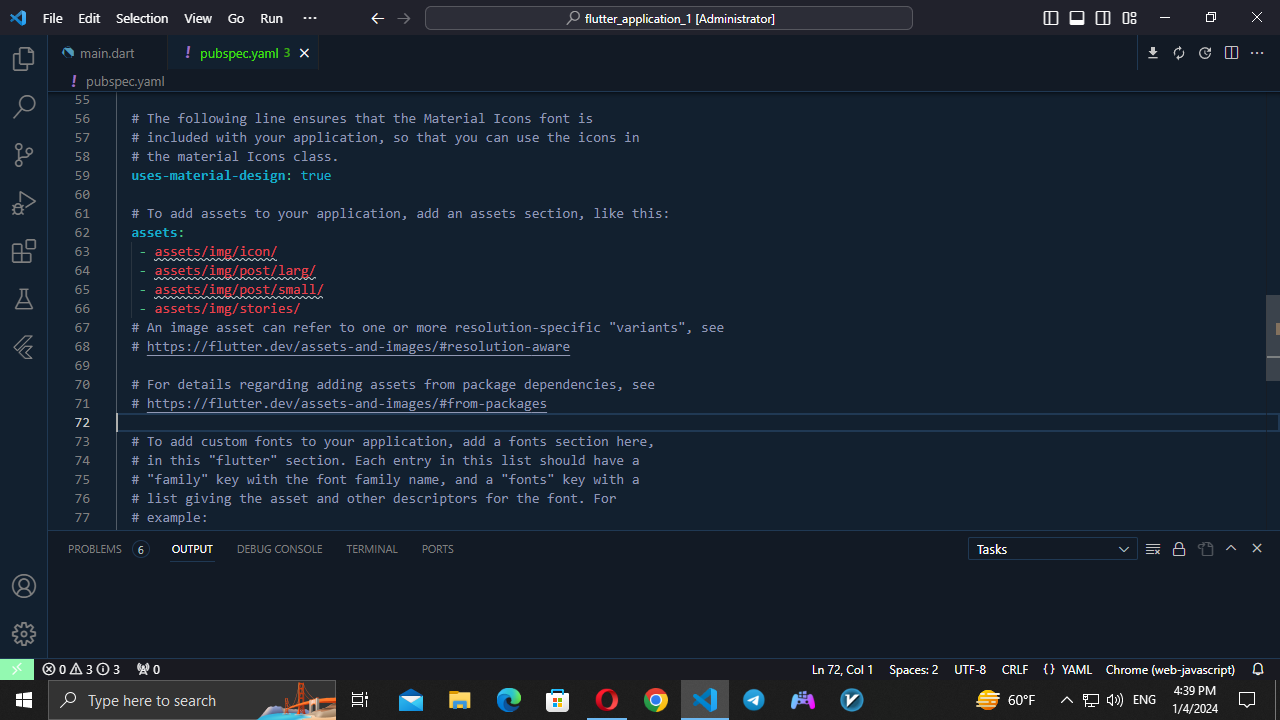The image size is (1280, 720).
Task: Change encoding via UTF-8 status item
Action: point(970,669)
